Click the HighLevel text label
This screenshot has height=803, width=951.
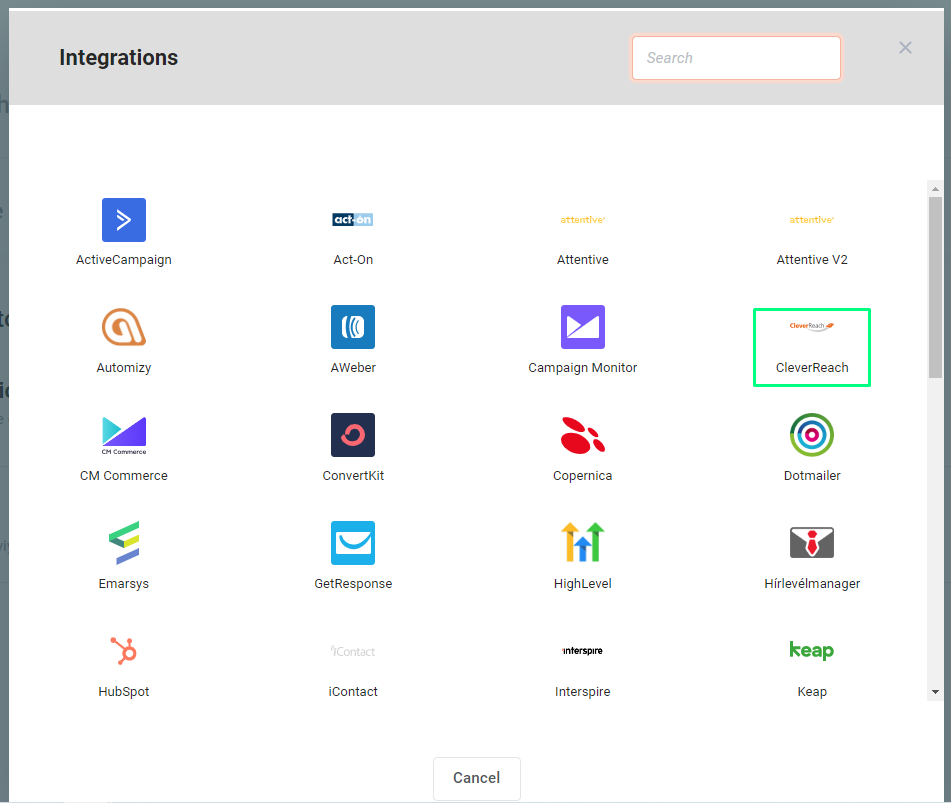point(582,583)
